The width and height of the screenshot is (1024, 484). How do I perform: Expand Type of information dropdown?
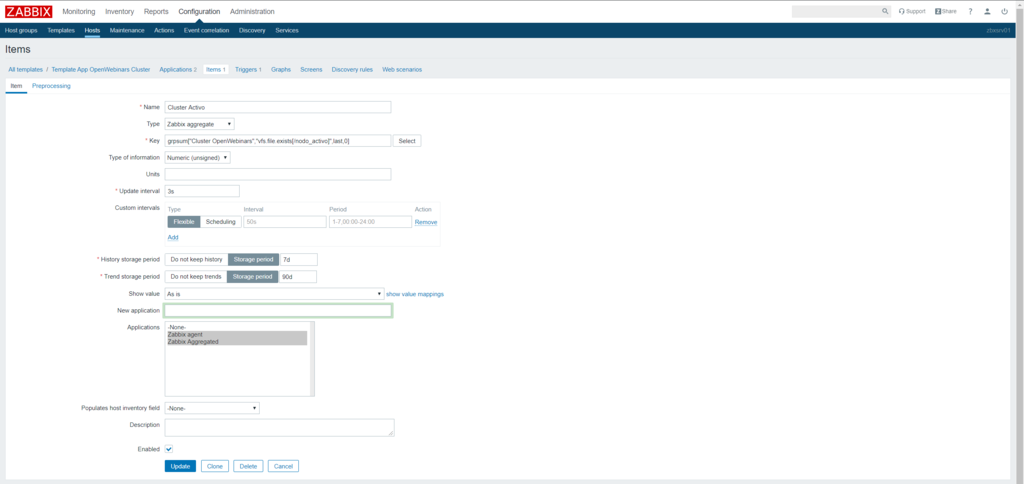click(198, 157)
